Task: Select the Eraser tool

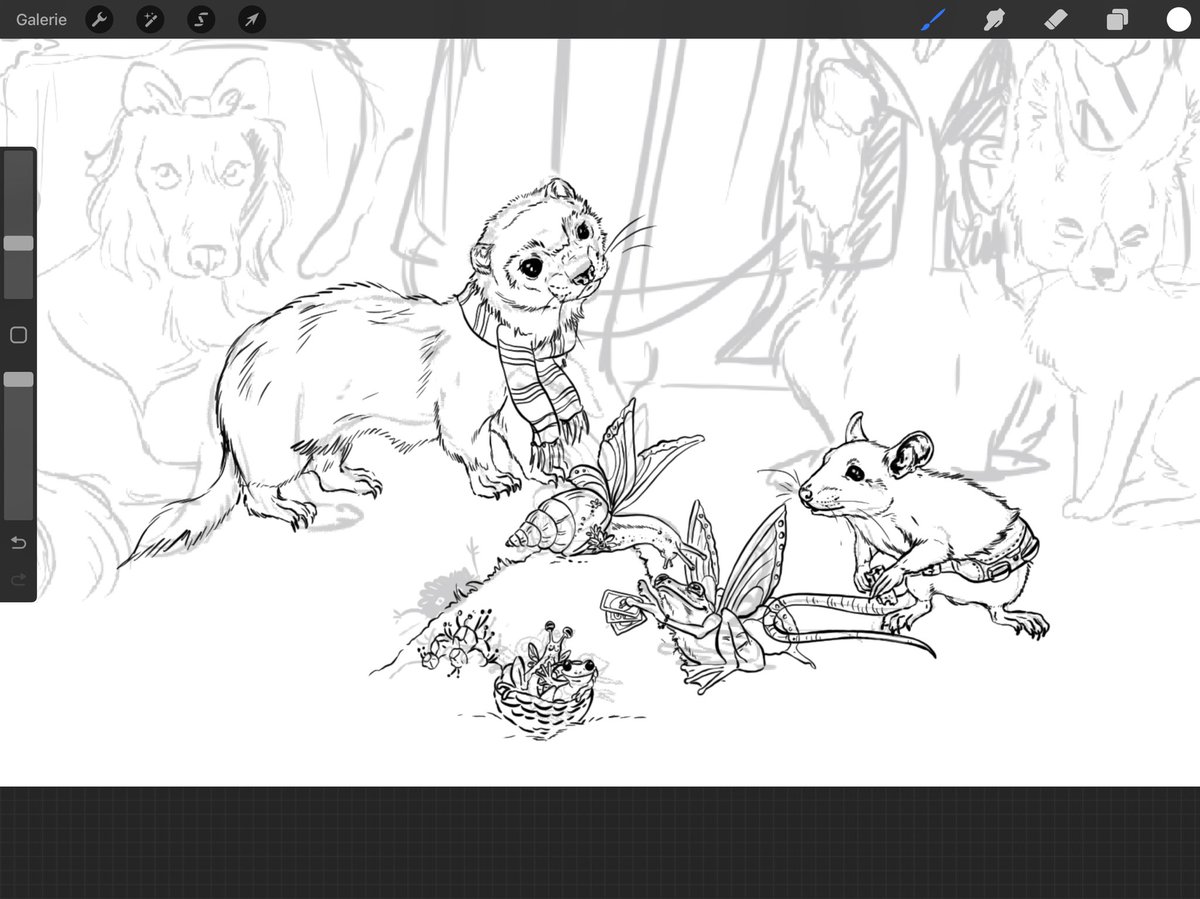Action: tap(1055, 19)
